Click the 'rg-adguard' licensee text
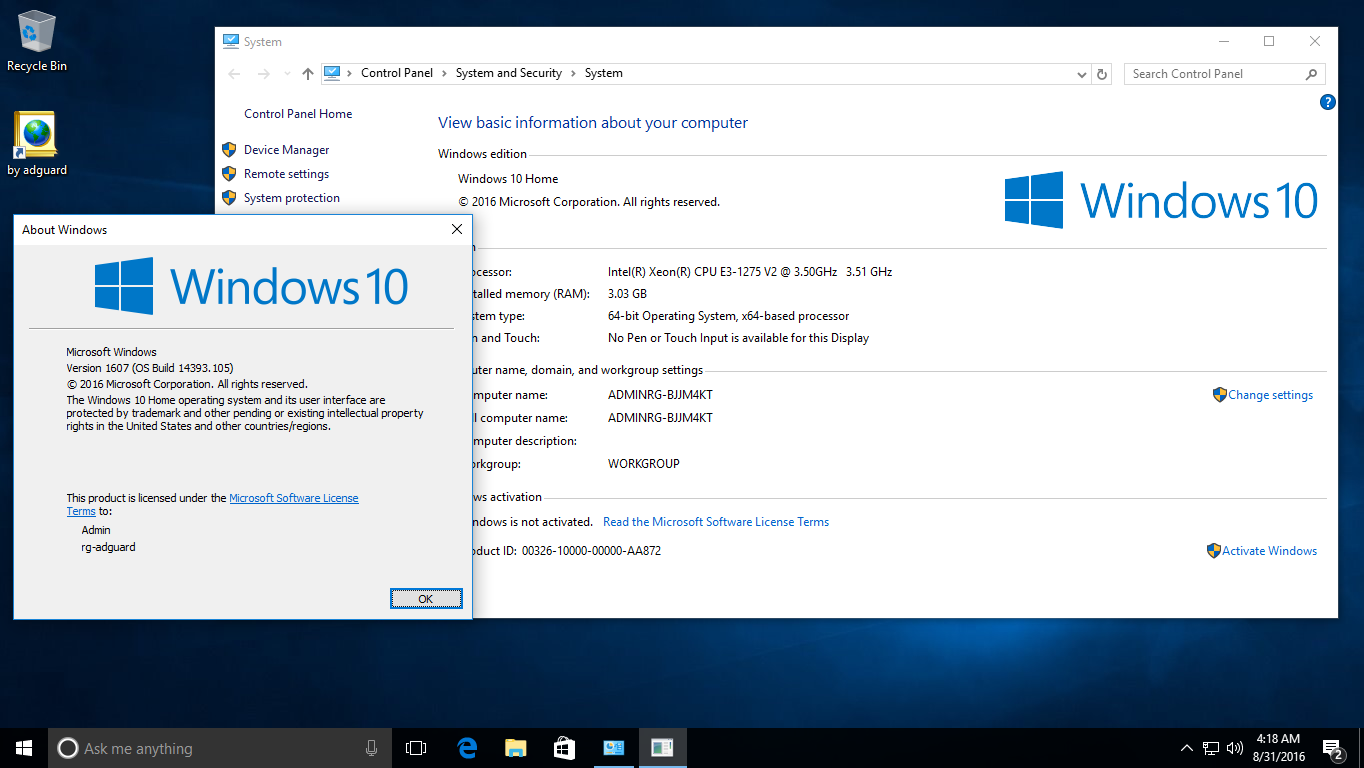Viewport: 1364px width, 768px height. (x=109, y=547)
